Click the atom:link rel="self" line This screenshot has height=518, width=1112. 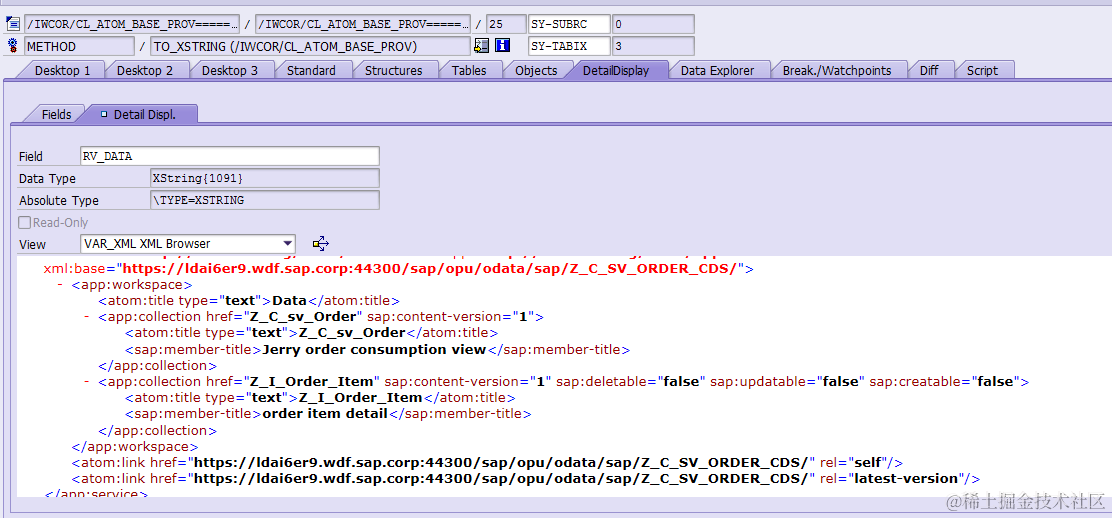486,461
